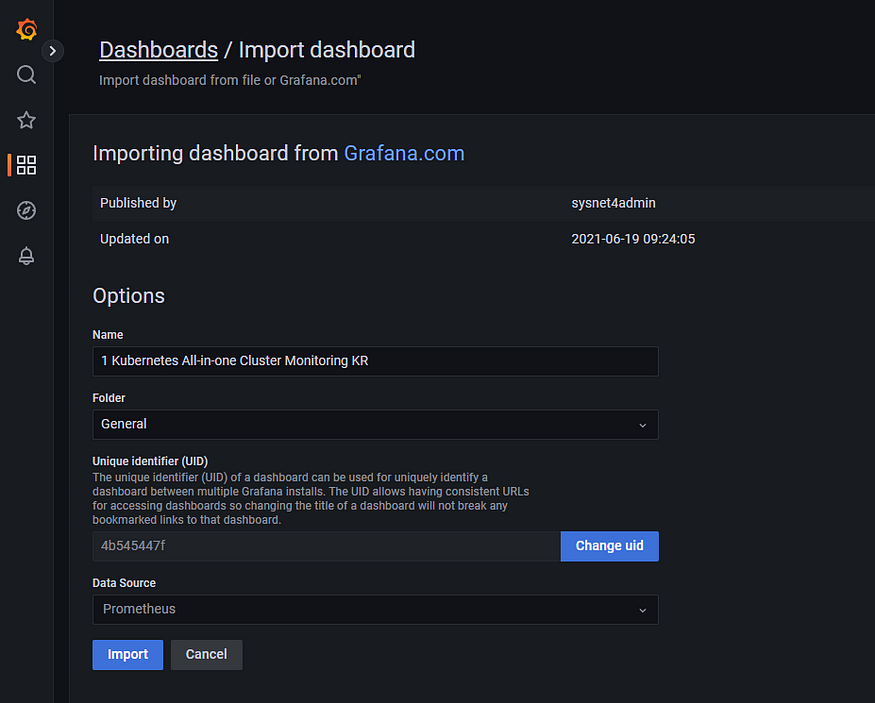Screen dimensions: 875x703
Task: Edit the dashboard Name field
Action: click(375, 361)
